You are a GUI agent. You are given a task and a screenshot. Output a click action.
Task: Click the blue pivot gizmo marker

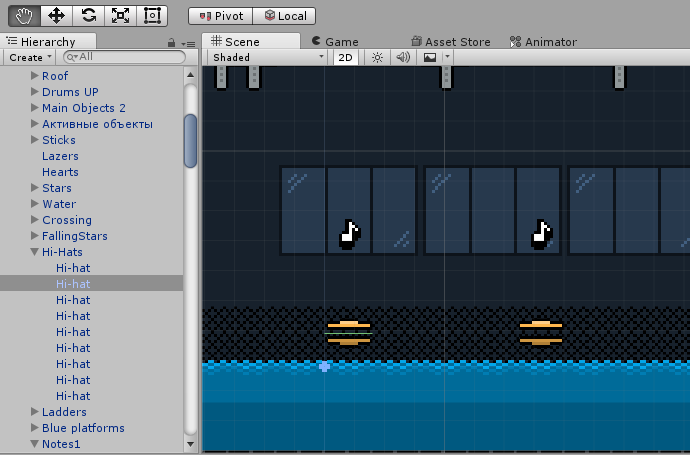click(324, 366)
